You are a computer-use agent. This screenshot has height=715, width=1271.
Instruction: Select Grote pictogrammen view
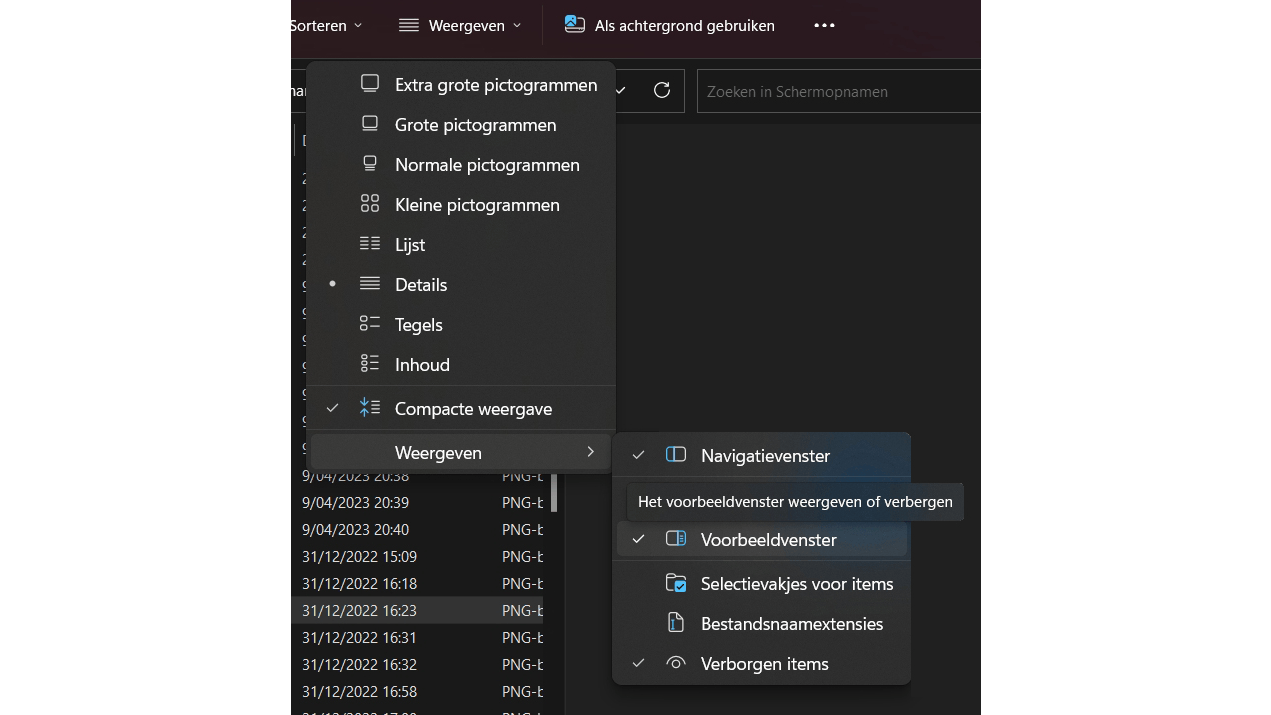(x=475, y=125)
